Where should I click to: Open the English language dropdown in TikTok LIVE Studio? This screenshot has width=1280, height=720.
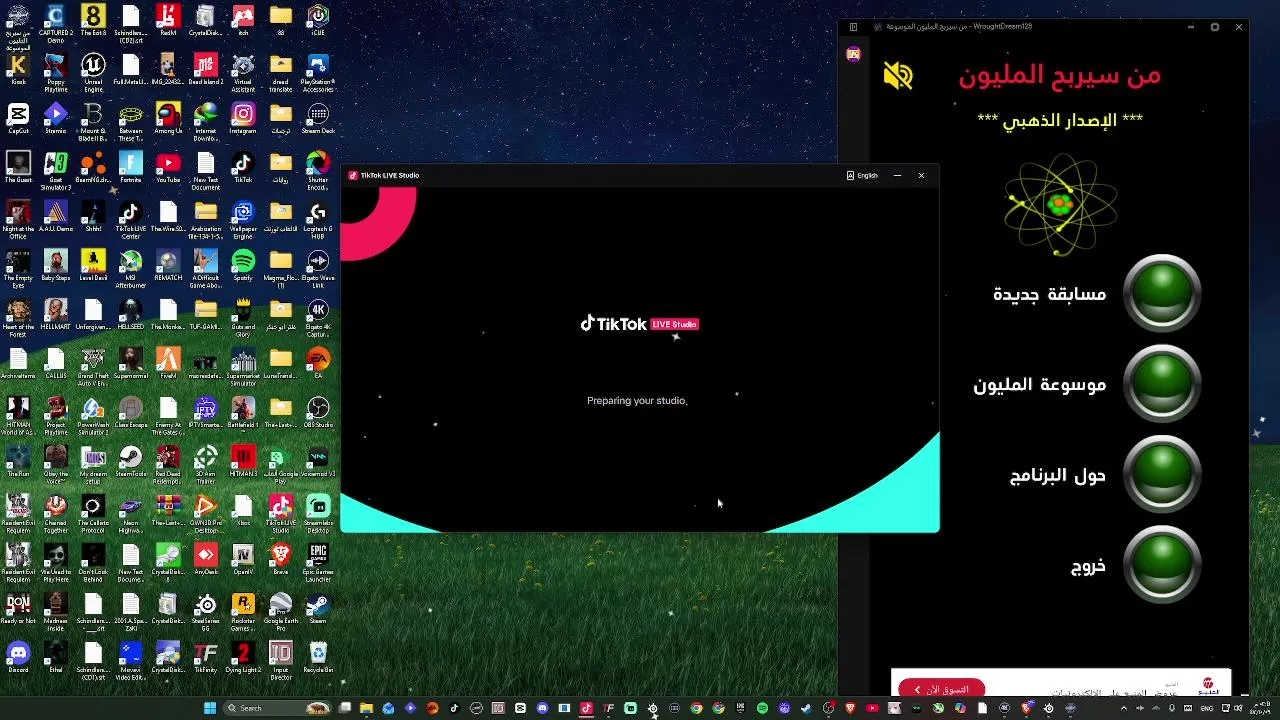coord(862,175)
